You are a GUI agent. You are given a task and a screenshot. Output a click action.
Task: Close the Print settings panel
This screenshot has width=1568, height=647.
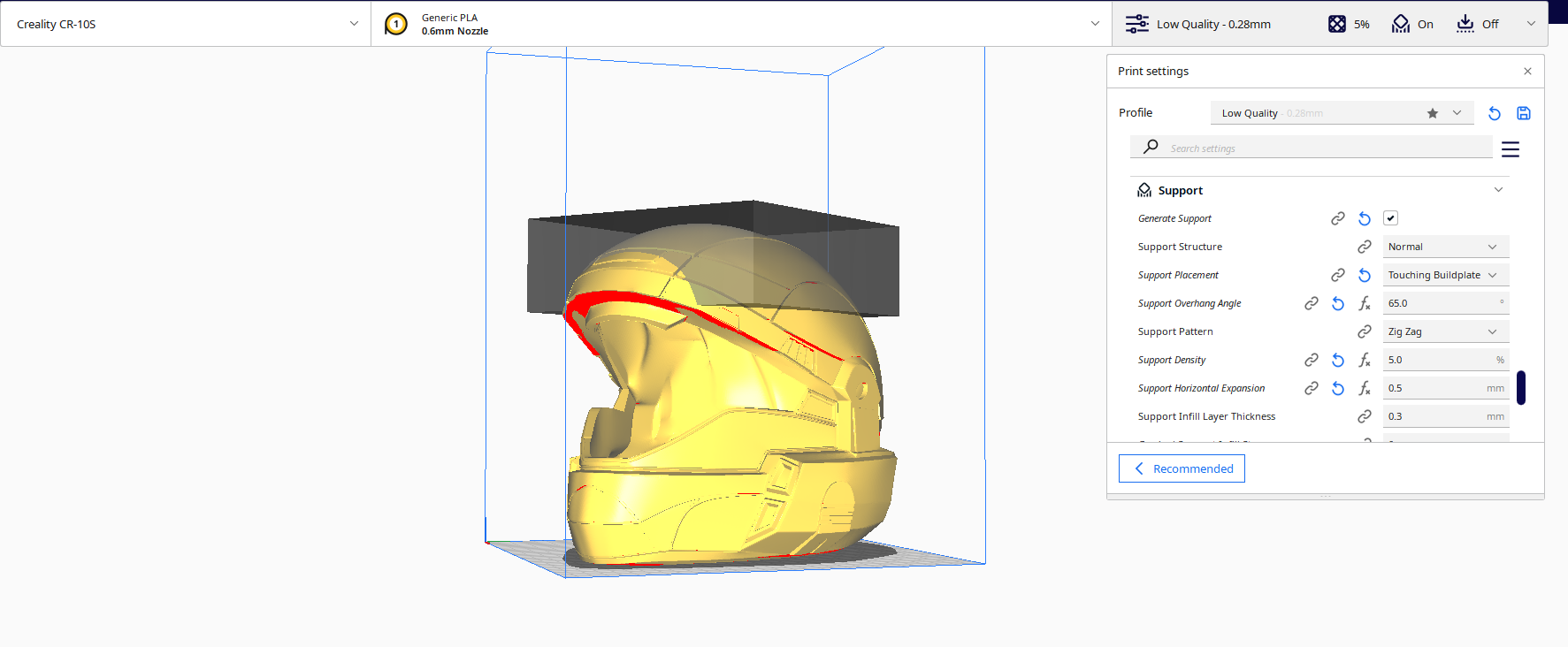click(1527, 72)
